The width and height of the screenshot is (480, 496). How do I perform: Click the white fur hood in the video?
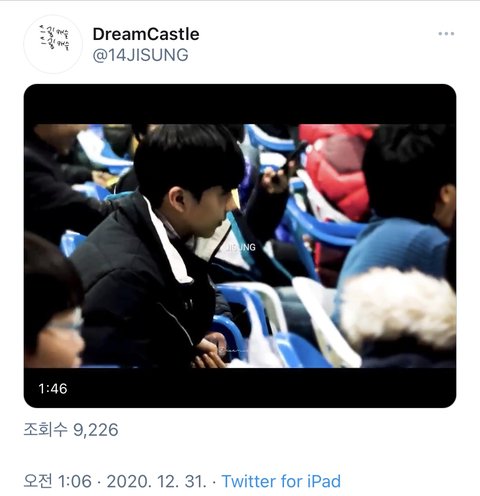(x=398, y=308)
